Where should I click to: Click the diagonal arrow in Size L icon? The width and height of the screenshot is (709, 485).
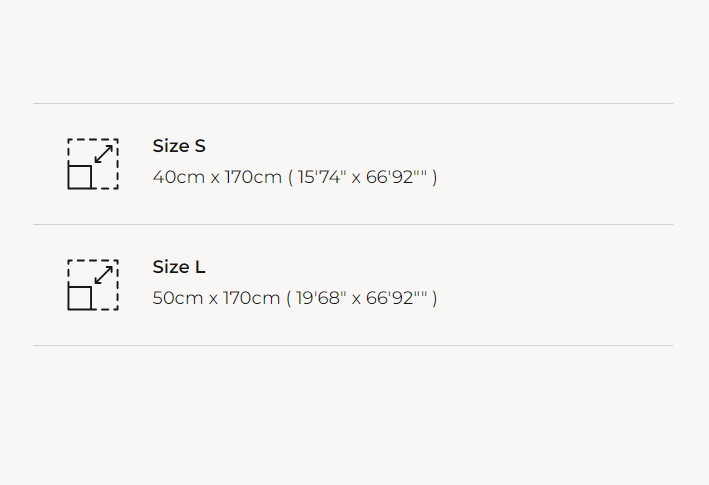point(103,276)
